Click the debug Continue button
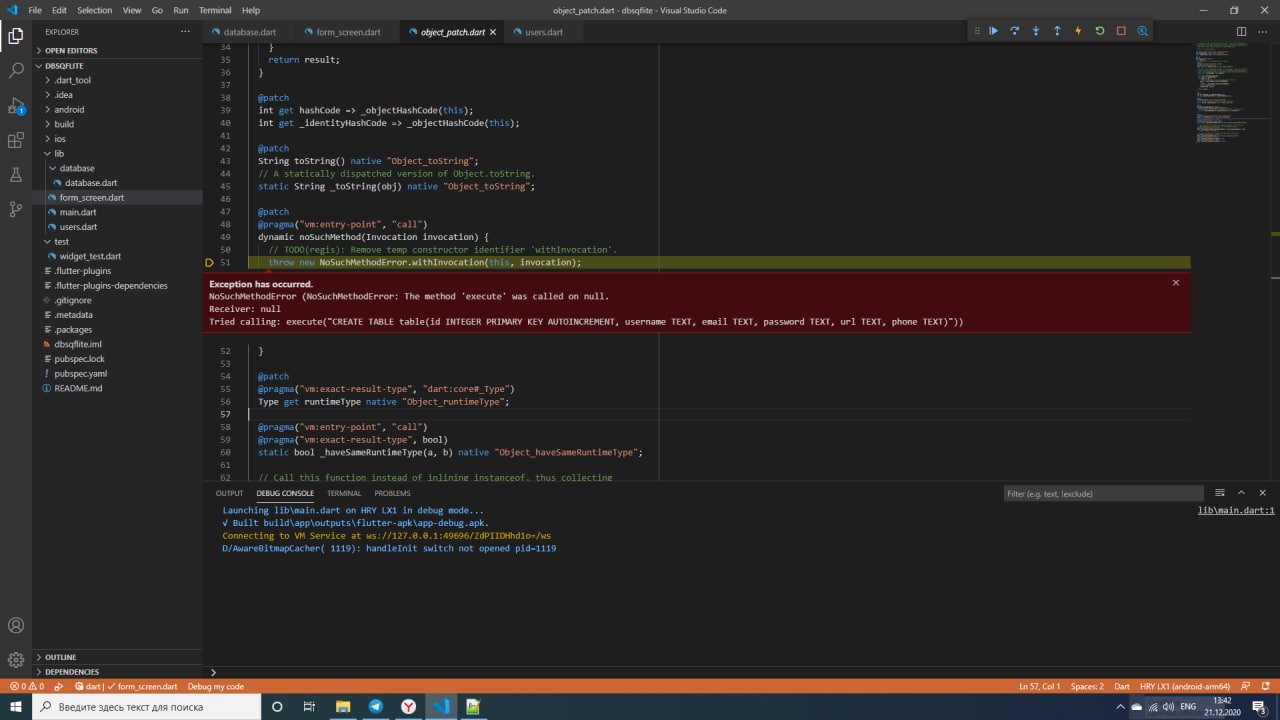The width and height of the screenshot is (1280, 720). click(993, 31)
